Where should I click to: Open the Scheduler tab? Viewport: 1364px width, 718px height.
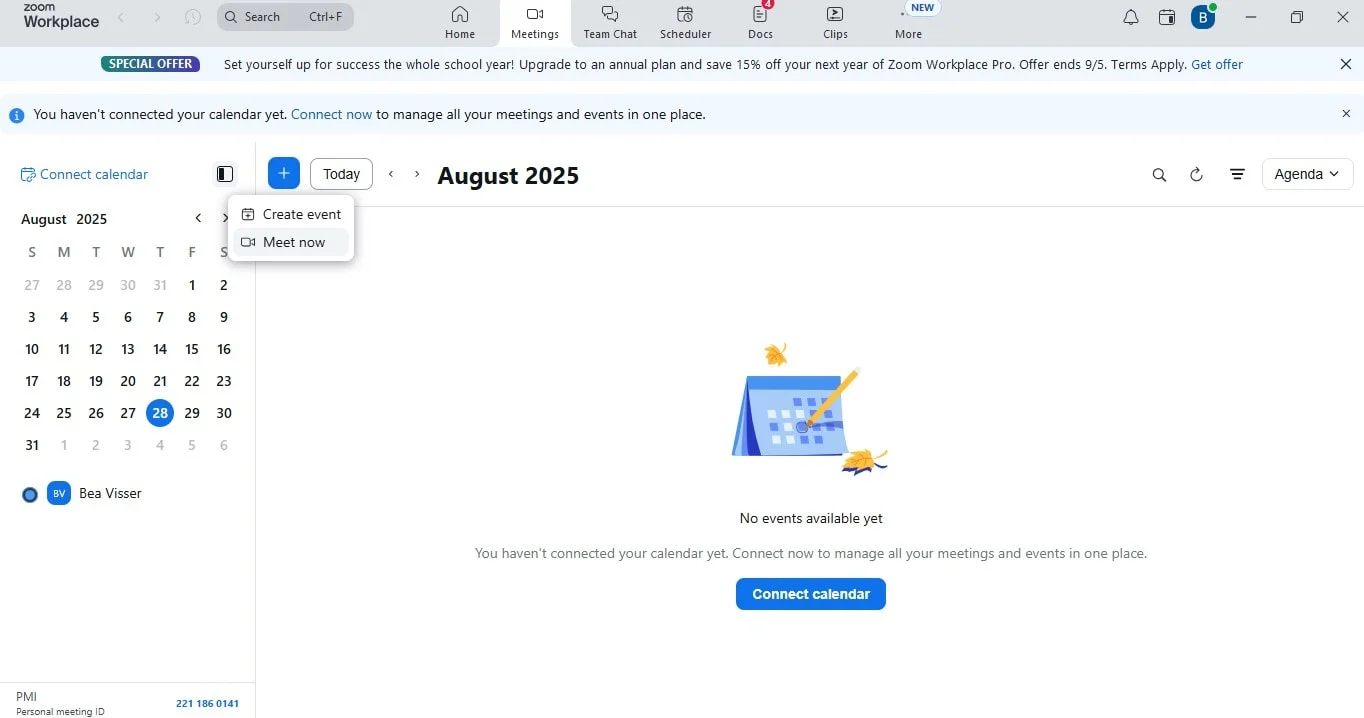pos(685,23)
